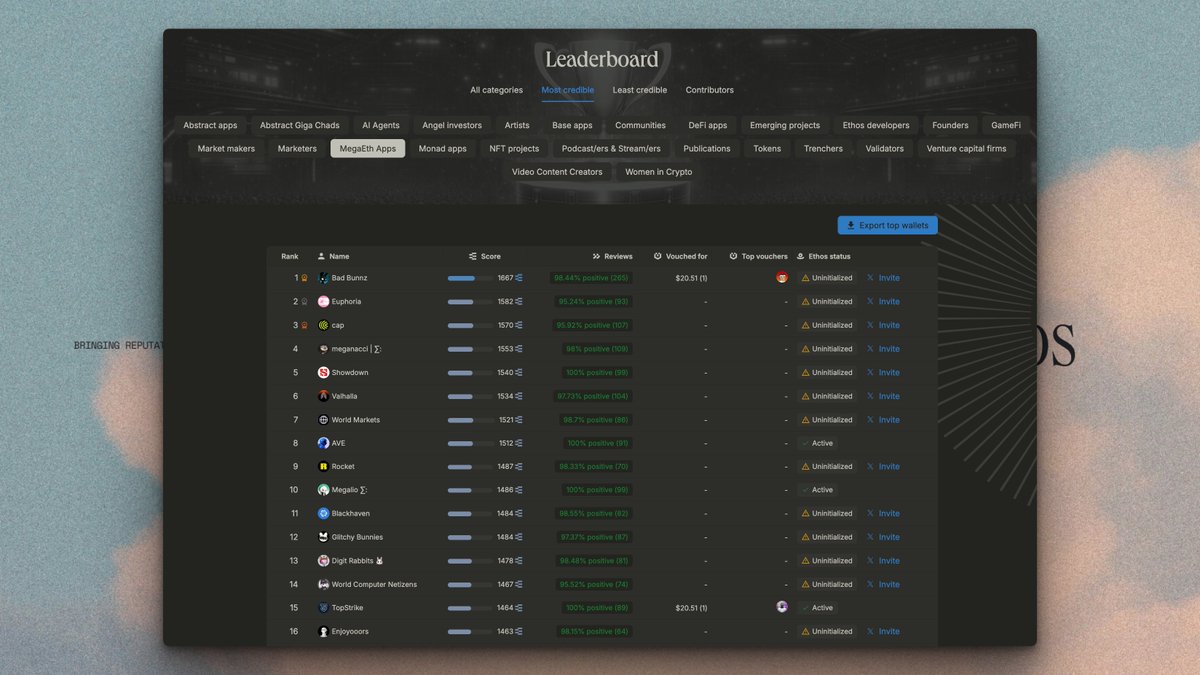Click AVE avatar icon
1200x675 pixels.
coord(323,443)
